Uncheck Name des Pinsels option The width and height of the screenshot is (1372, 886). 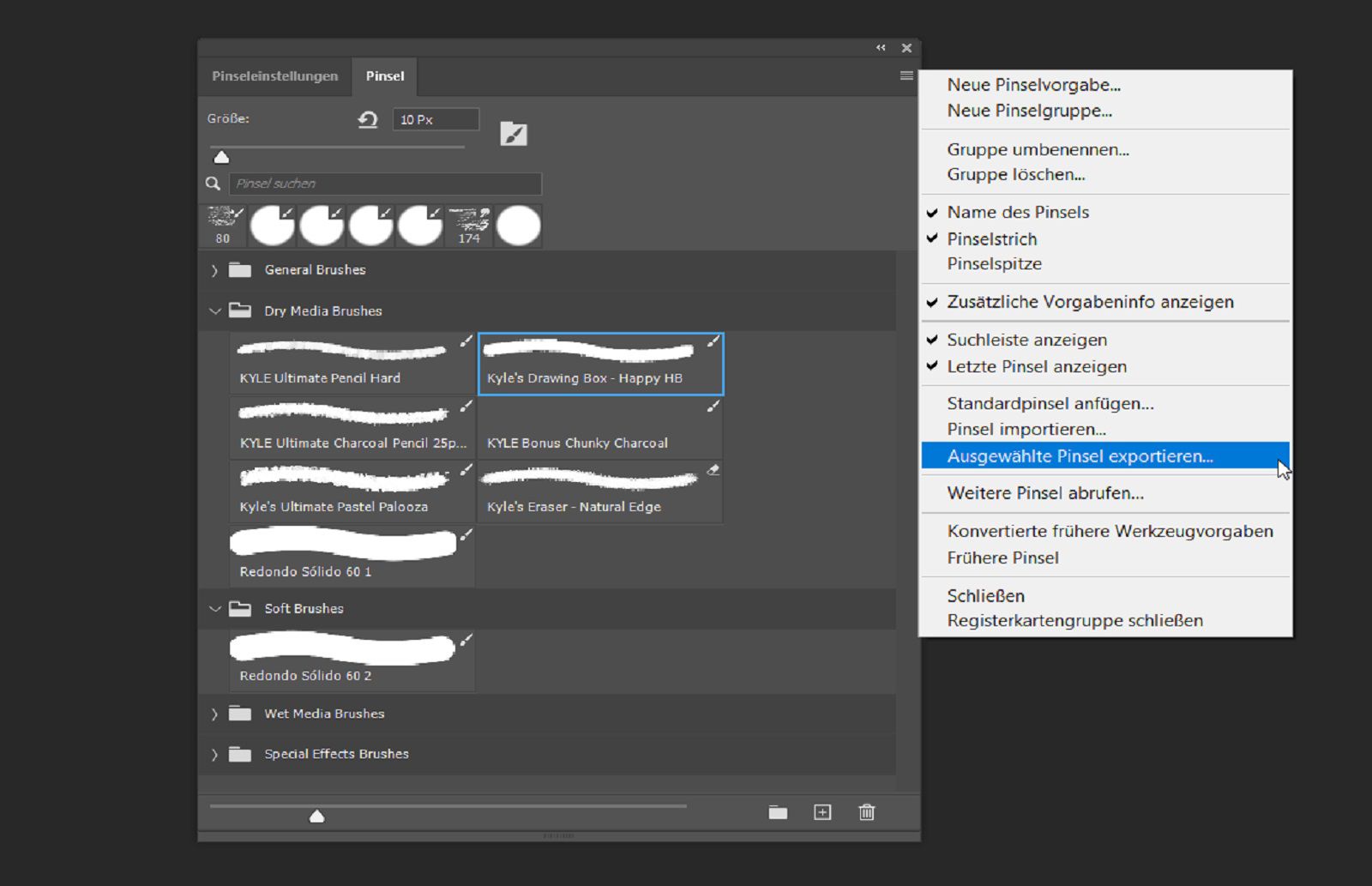pyautogui.click(x=1018, y=212)
